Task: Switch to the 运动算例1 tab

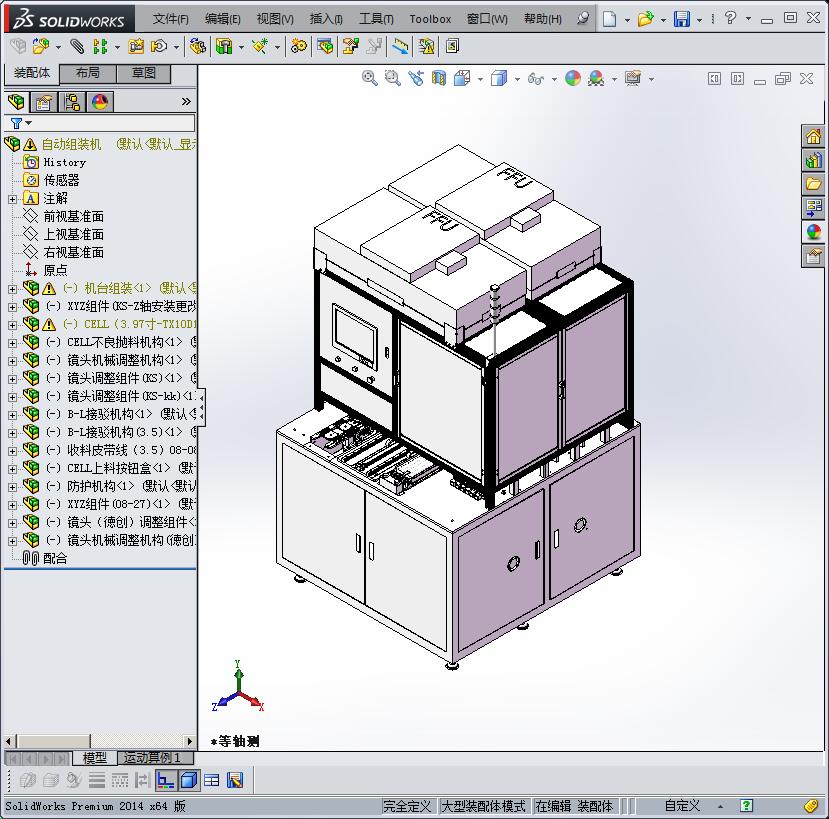Action: pyautogui.click(x=153, y=758)
